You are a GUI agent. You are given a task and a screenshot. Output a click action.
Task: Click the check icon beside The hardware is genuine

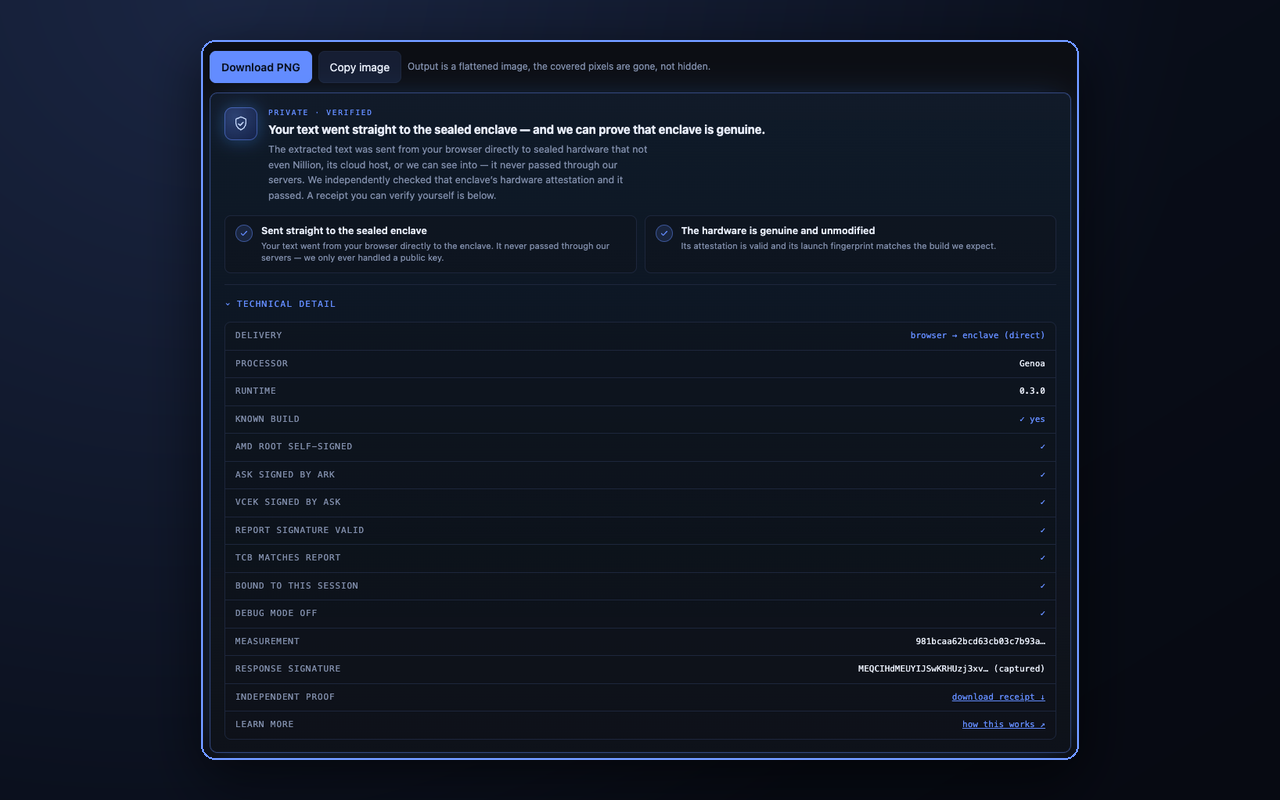point(664,233)
